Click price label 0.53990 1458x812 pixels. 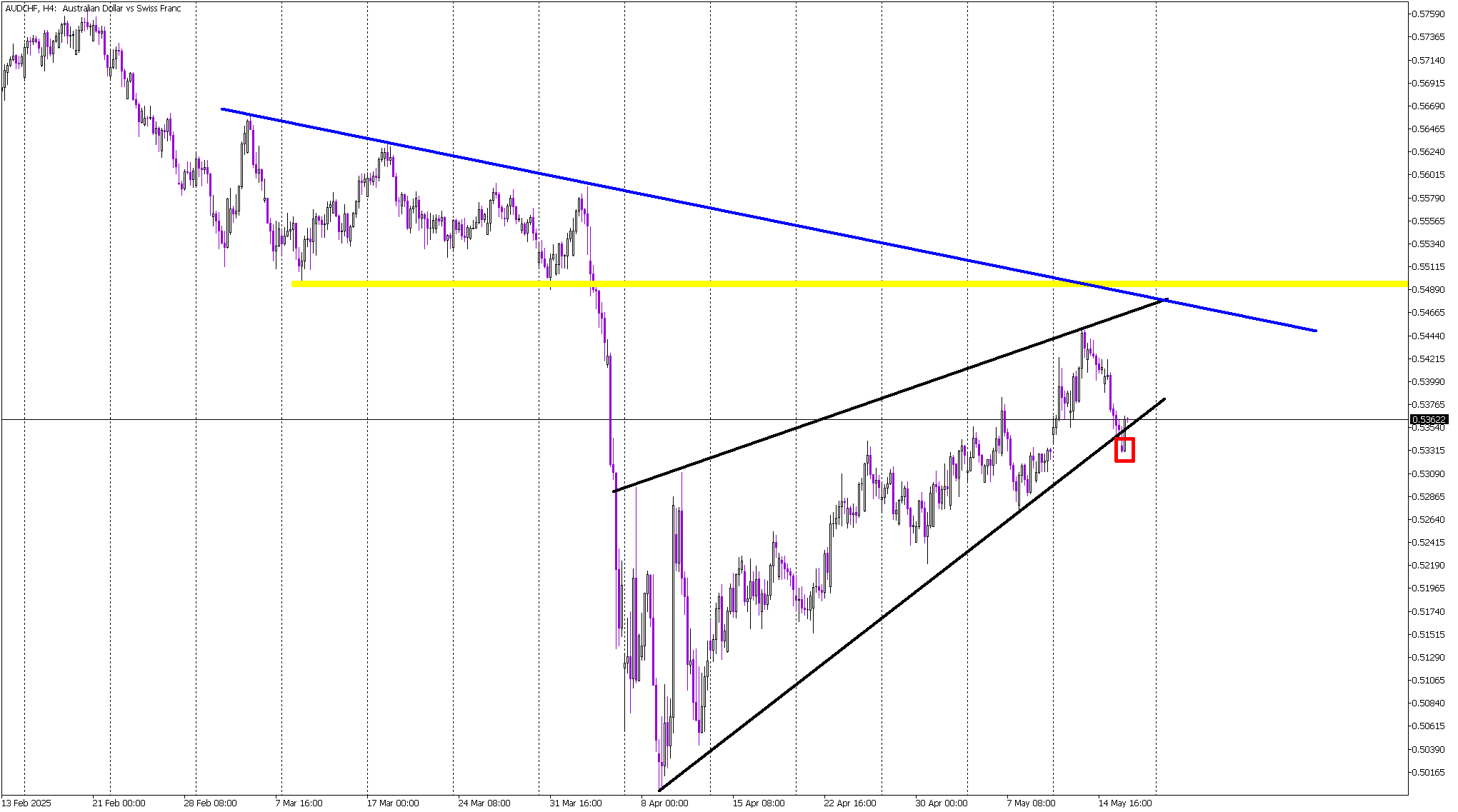tap(1429, 382)
